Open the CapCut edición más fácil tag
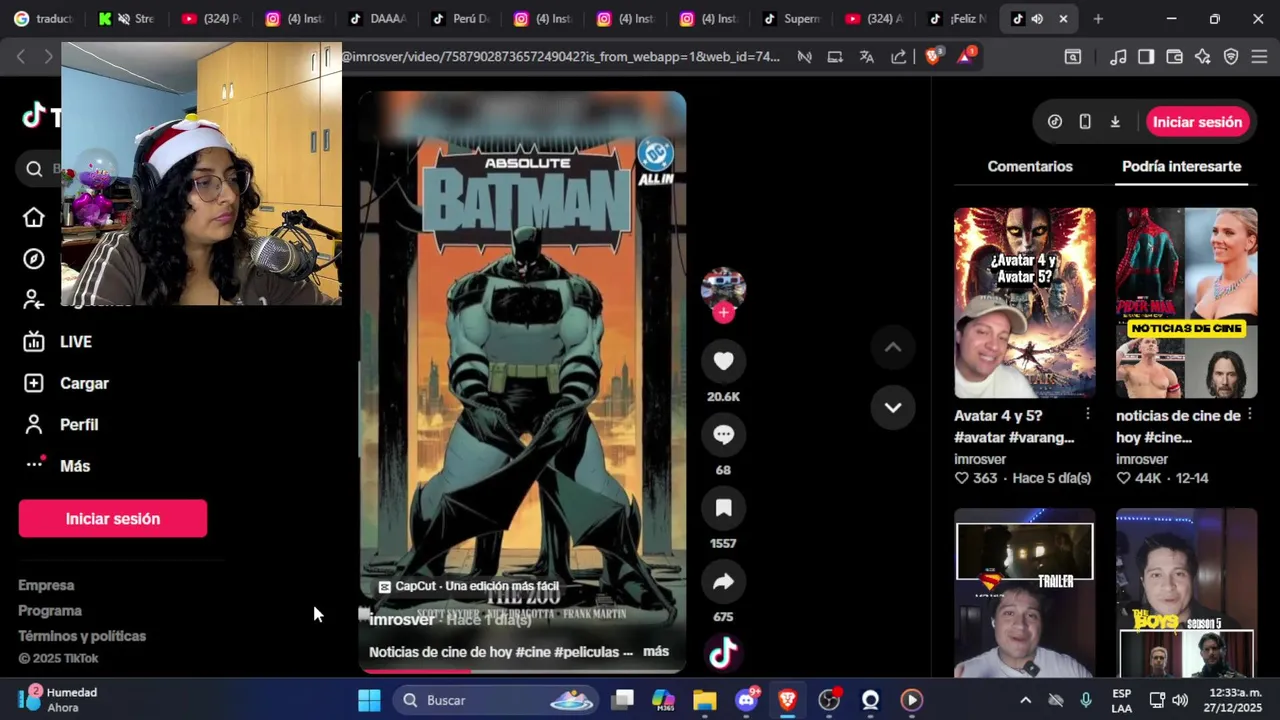The image size is (1280, 720). click(467, 586)
